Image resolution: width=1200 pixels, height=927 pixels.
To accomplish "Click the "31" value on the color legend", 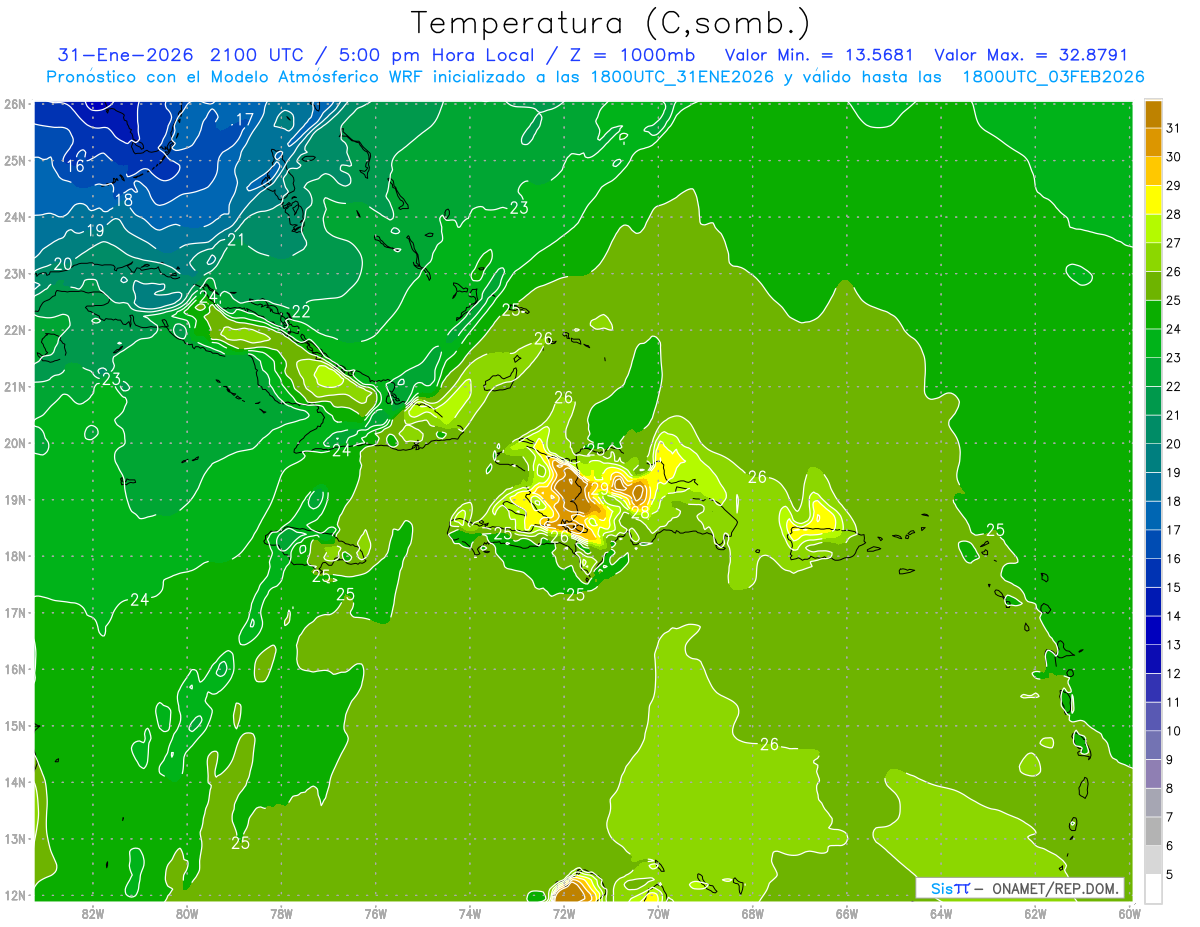I will [x=1173, y=128].
